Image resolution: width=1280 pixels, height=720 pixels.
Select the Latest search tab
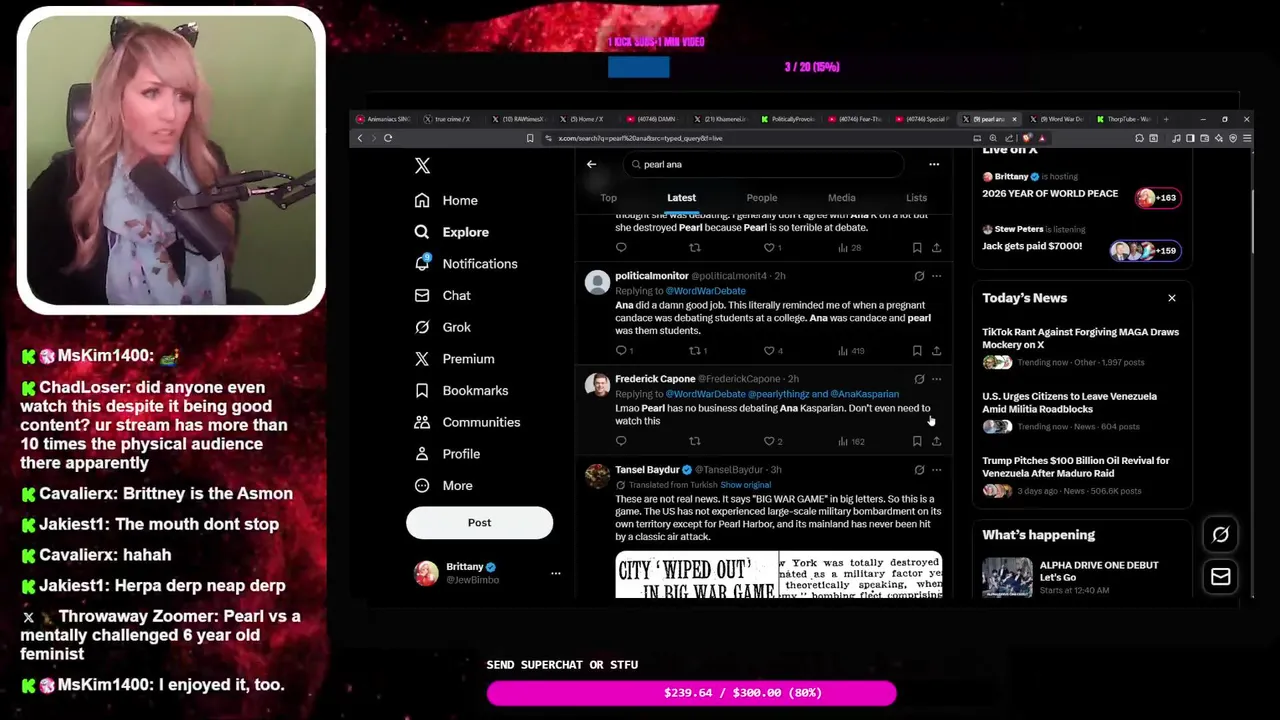pyautogui.click(x=681, y=198)
